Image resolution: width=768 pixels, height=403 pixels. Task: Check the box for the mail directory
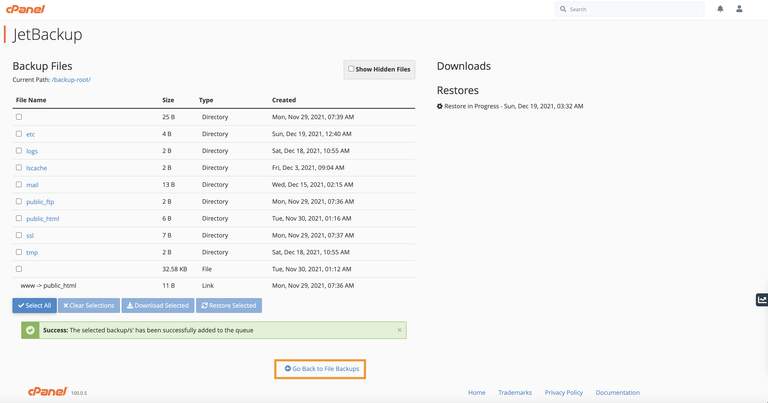pyautogui.click(x=19, y=185)
